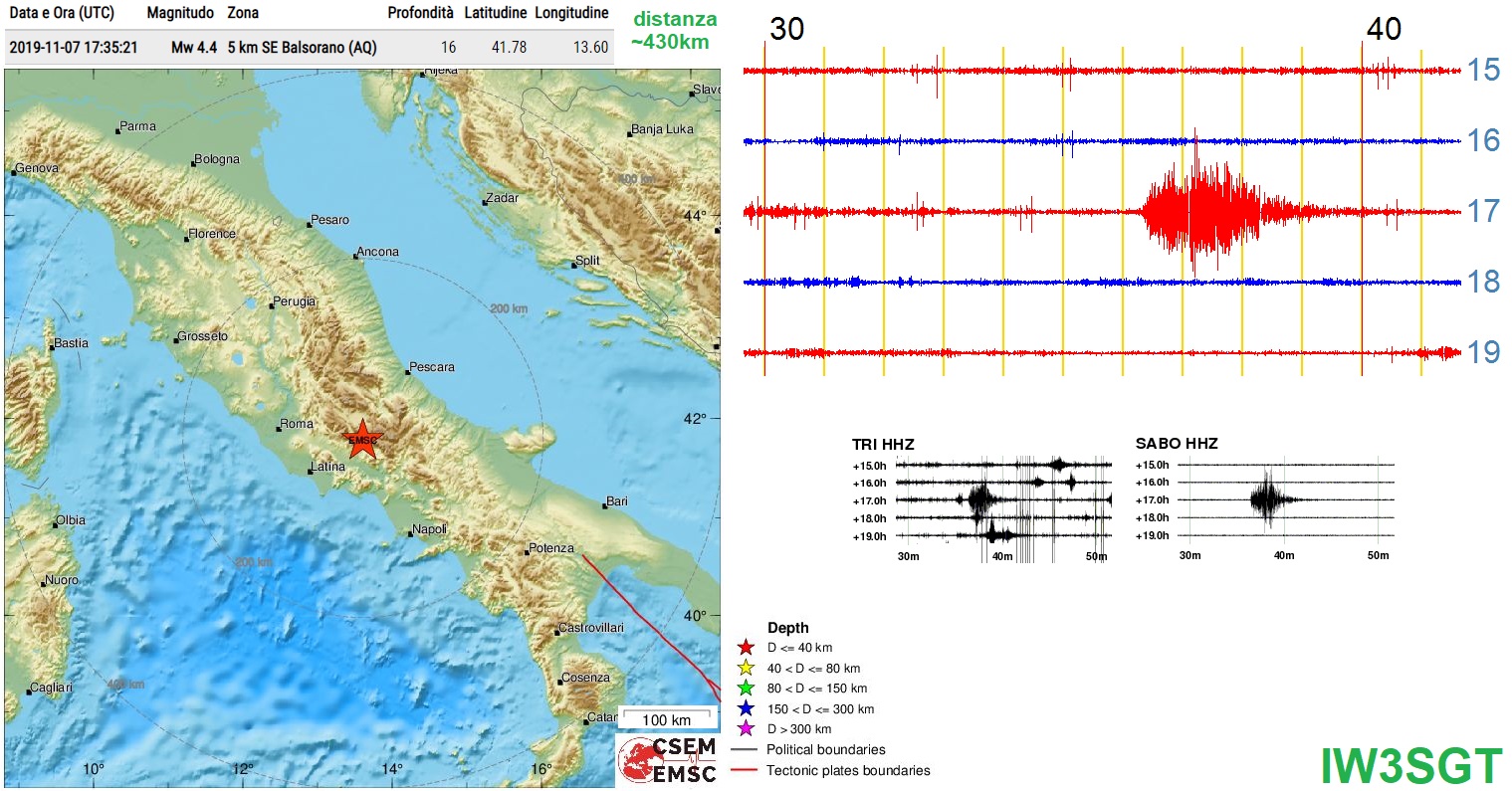This screenshot has width=1512, height=791.
Task: Click the minute 30 marker label
Action: 786,29
